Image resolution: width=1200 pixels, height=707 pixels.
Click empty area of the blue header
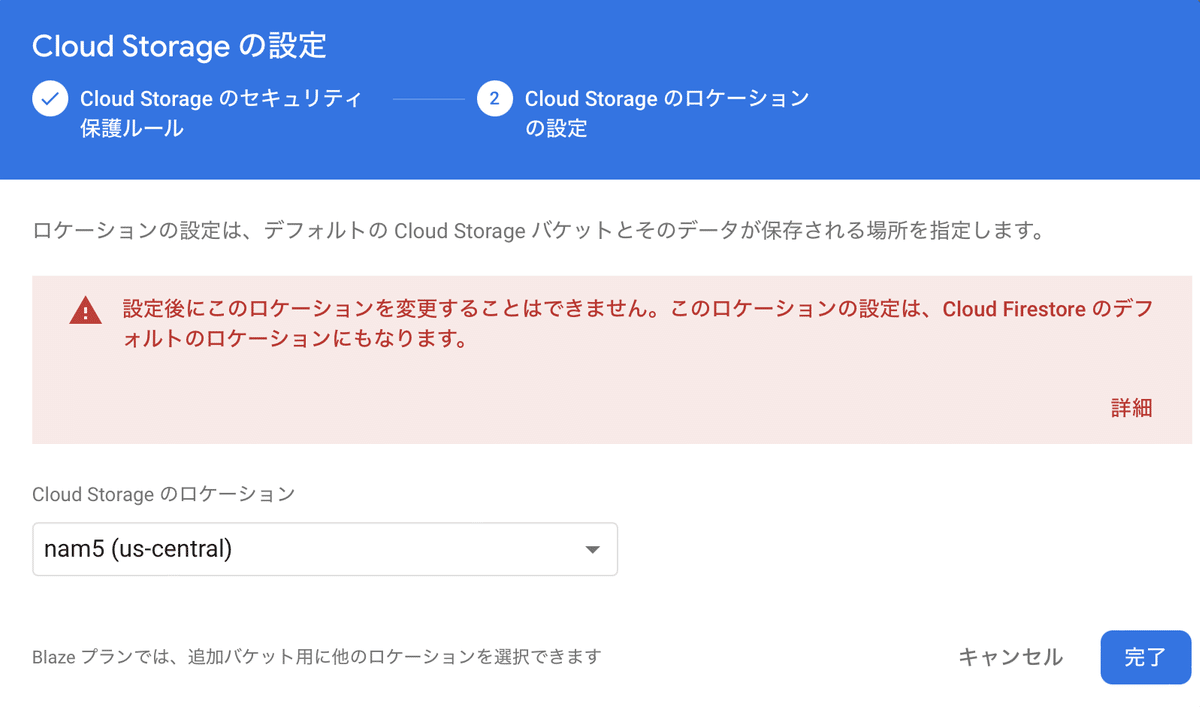(x=1000, y=90)
